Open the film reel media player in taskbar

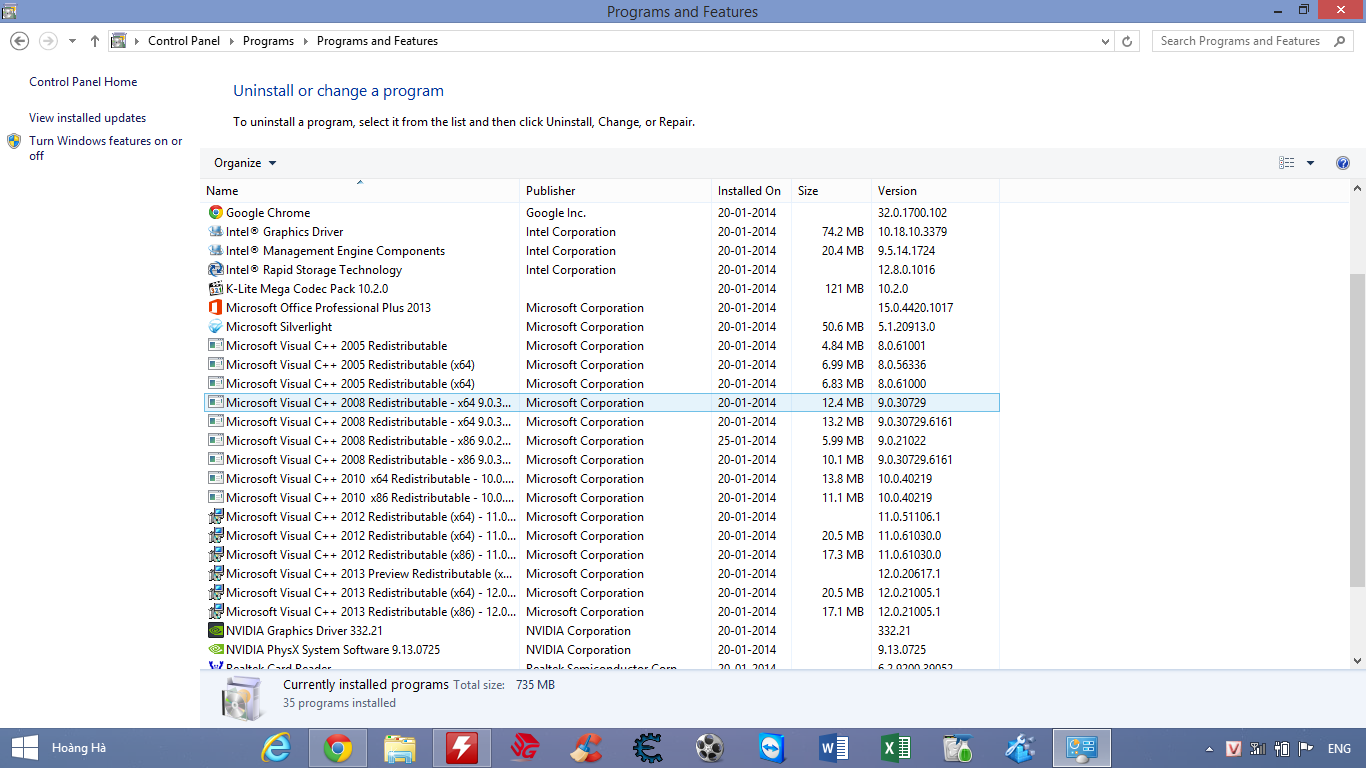tap(710, 748)
